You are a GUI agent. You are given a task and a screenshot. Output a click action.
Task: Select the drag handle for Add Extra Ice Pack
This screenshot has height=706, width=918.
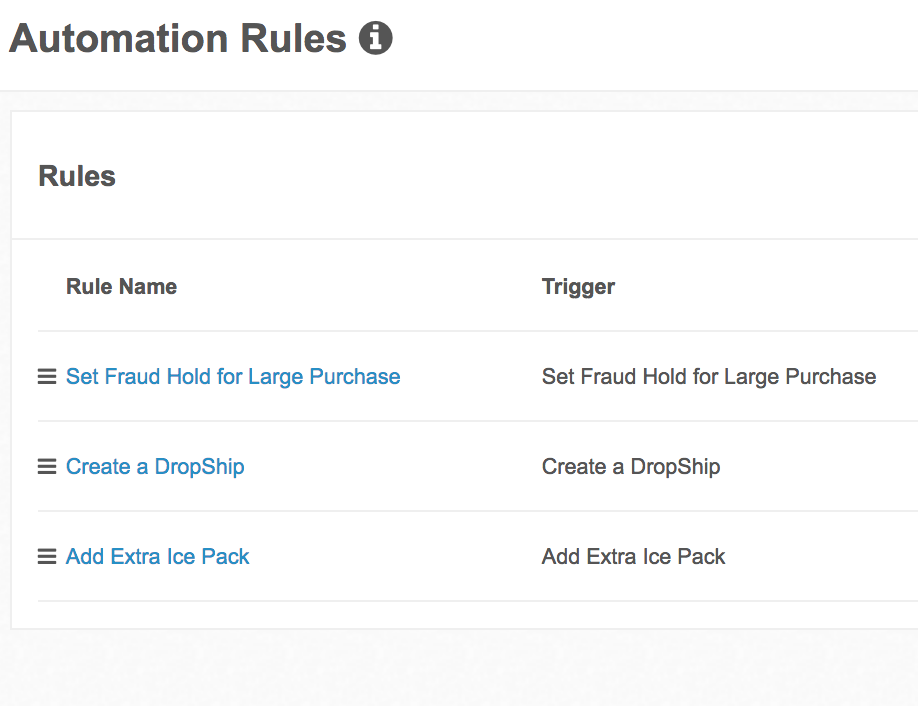[x=47, y=557]
